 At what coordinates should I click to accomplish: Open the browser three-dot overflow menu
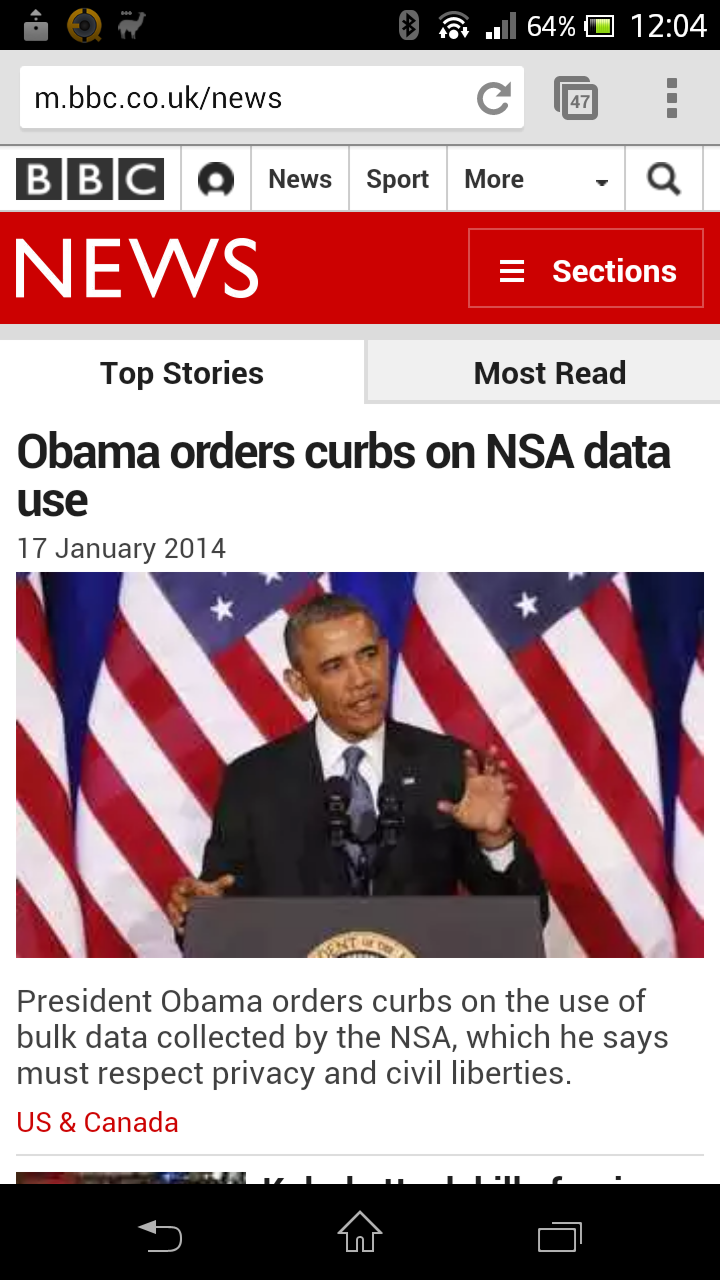point(672,98)
